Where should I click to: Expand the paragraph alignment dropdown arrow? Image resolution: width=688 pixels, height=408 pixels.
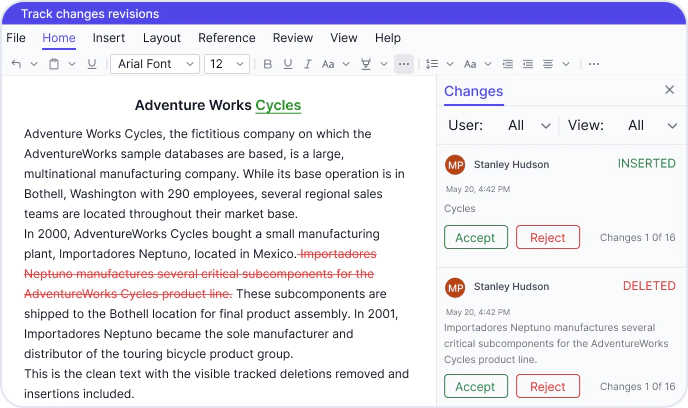[x=566, y=64]
